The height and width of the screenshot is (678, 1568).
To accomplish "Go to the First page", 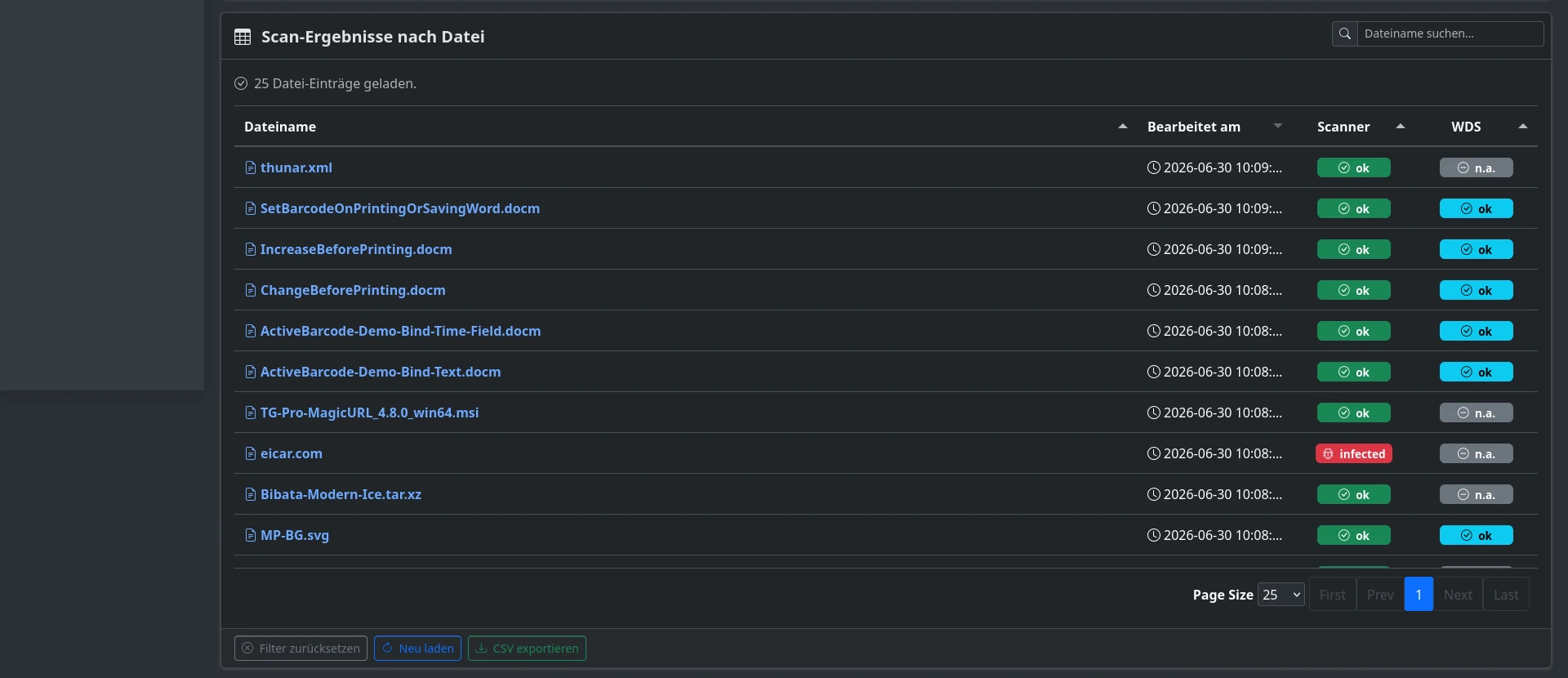I will point(1333,595).
